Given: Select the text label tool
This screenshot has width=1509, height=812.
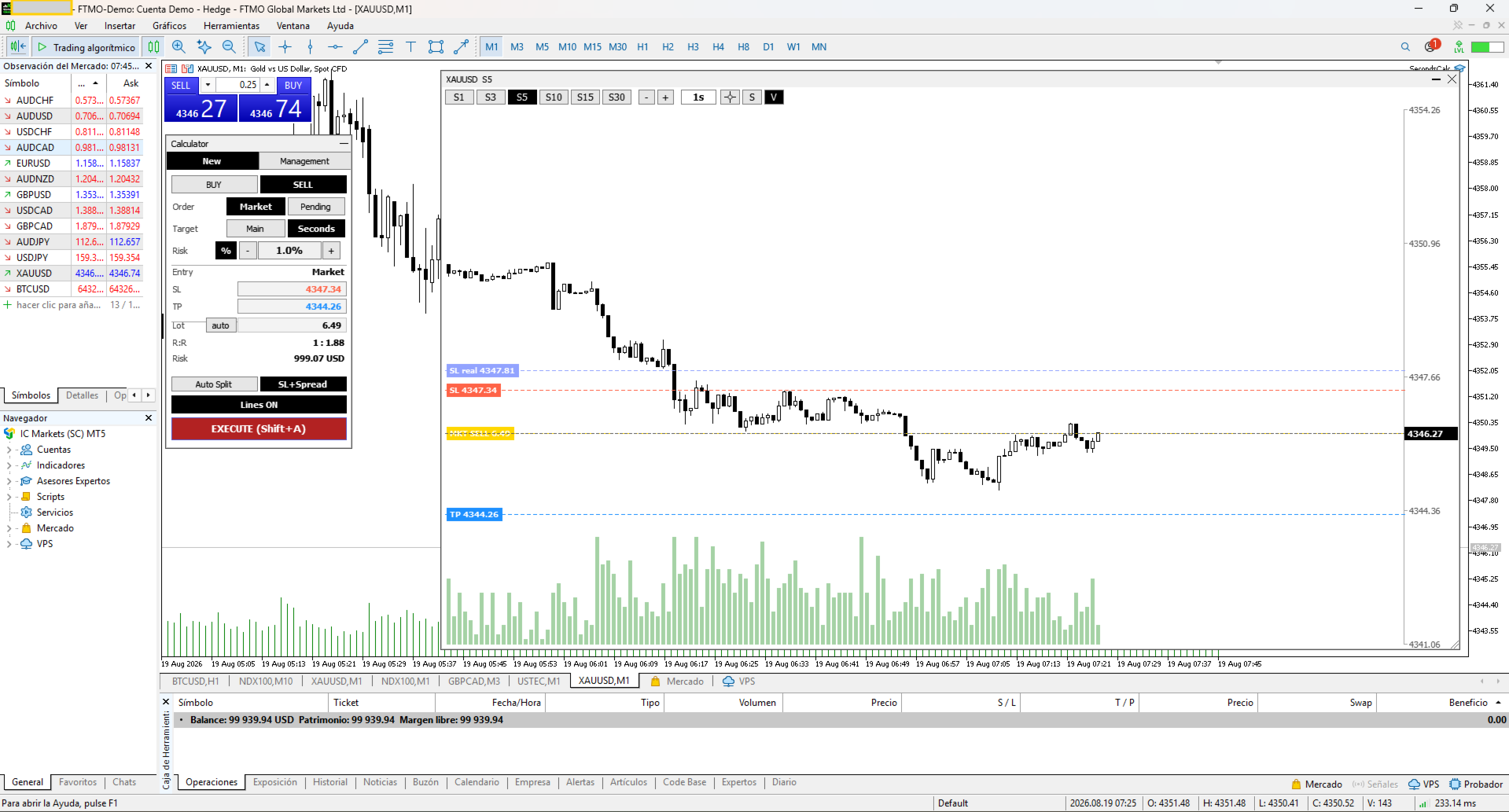Looking at the screenshot, I should point(410,46).
